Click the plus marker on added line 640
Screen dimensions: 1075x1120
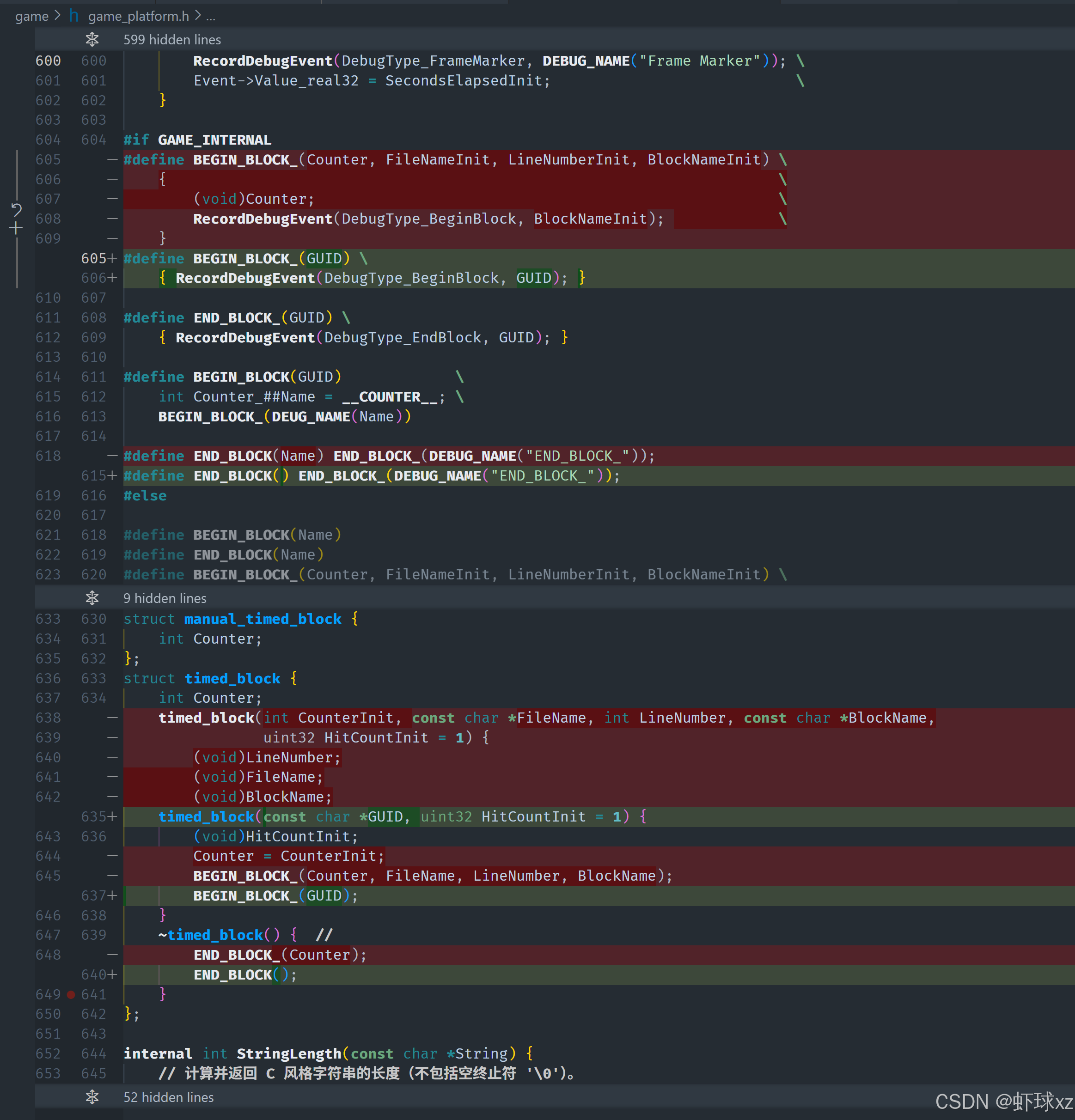pyautogui.click(x=113, y=974)
